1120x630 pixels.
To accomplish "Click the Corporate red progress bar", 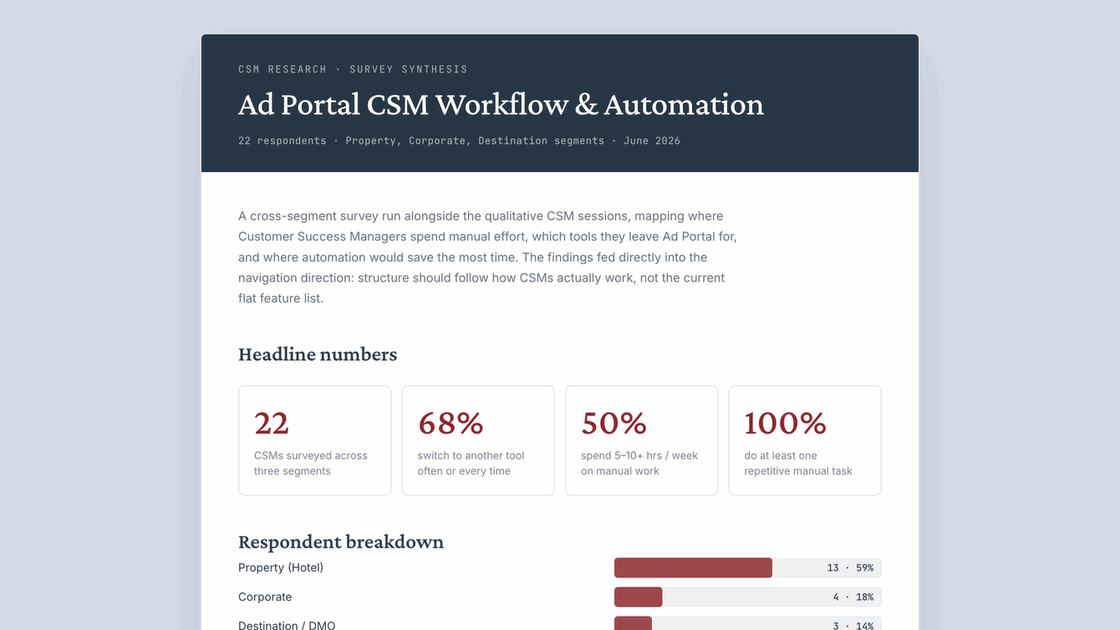I will [x=638, y=597].
